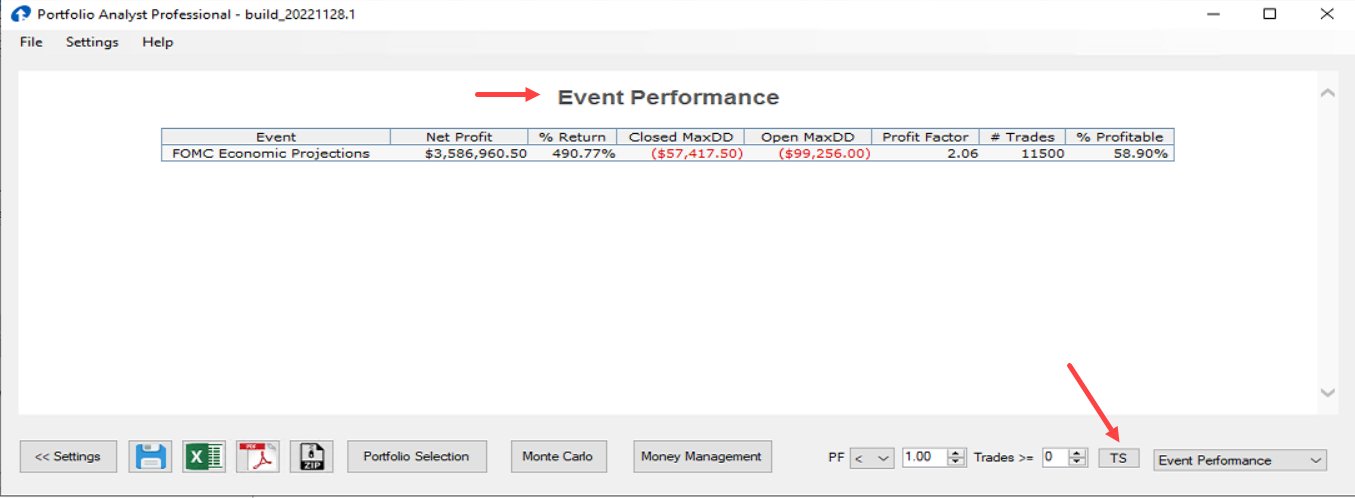Click the PF value input field
The height and width of the screenshot is (498, 1355).
pos(923,458)
